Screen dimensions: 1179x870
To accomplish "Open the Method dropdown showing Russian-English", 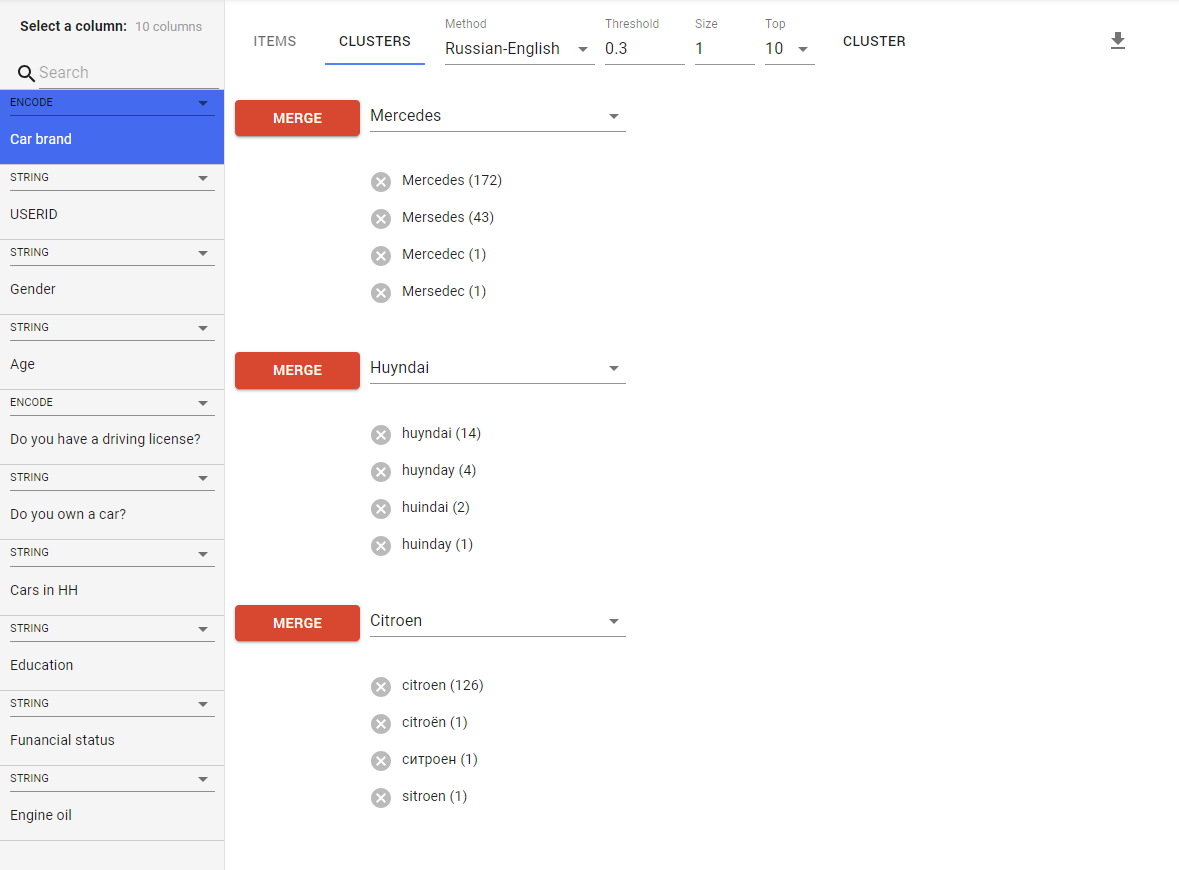I will pos(518,49).
